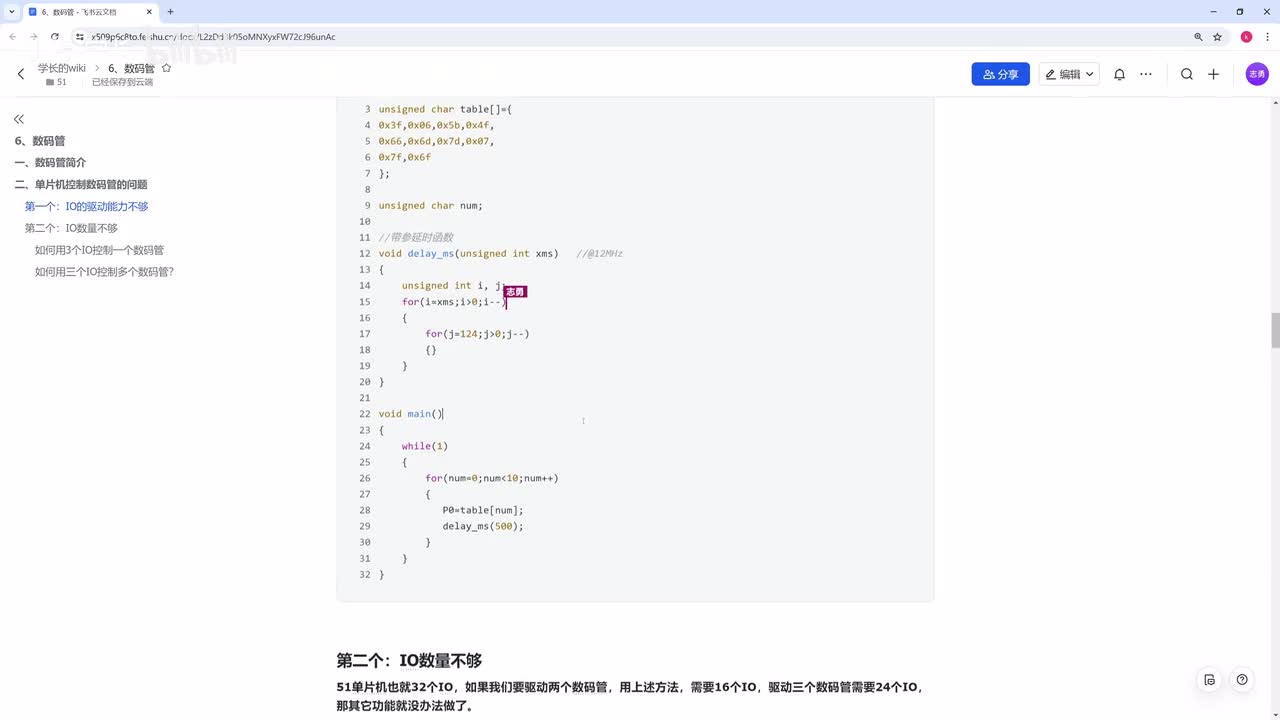Jump to outline item 一、数码管简介
The width and height of the screenshot is (1280, 720).
[x=50, y=162]
